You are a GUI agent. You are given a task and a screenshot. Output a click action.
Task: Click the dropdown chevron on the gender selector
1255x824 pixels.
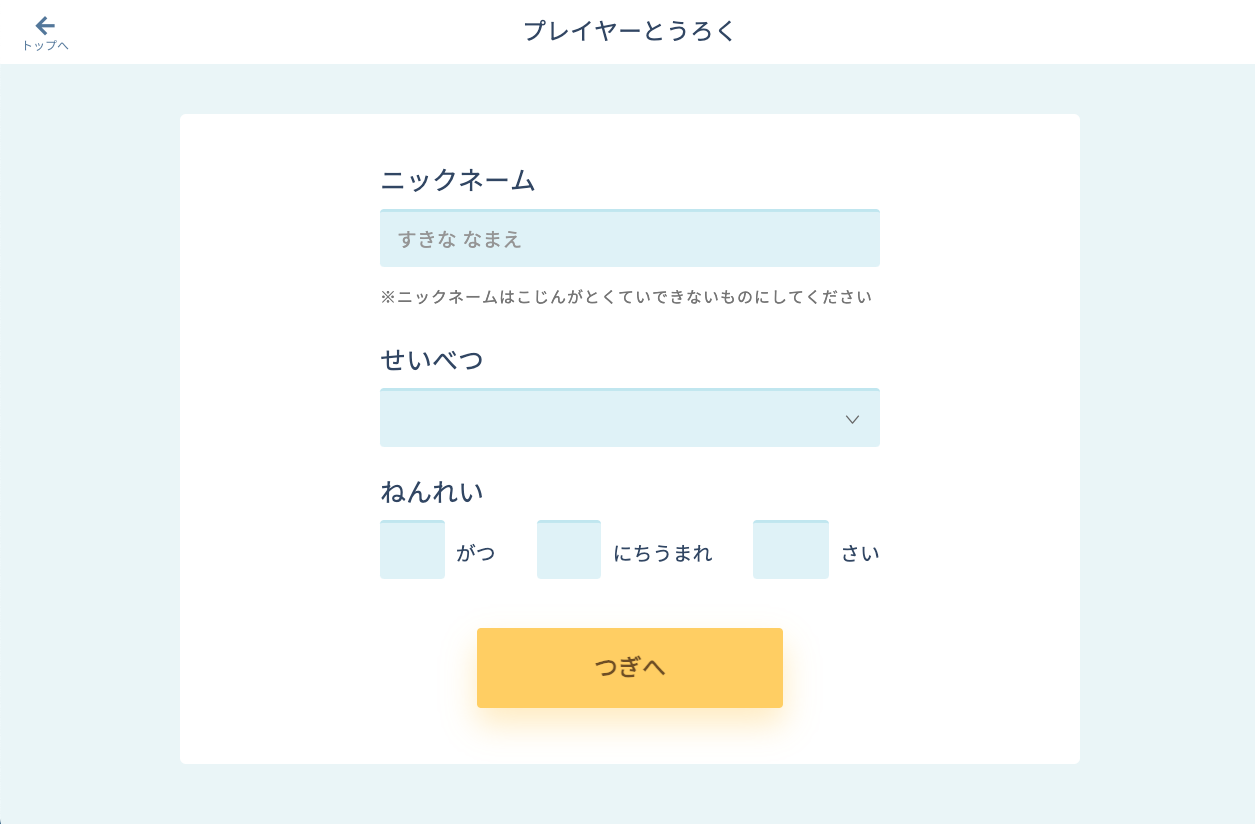[x=852, y=419]
